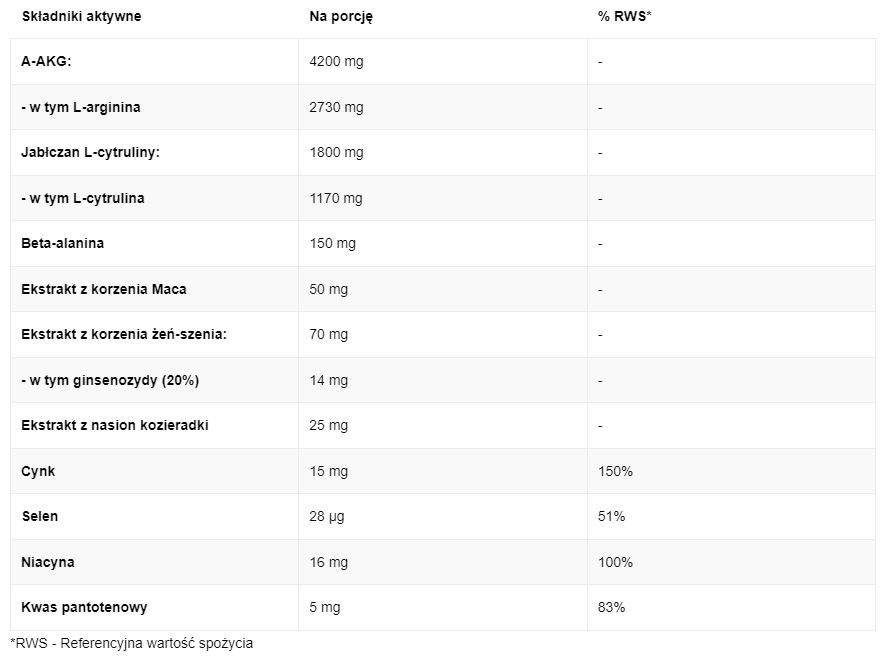893x664 pixels.
Task: Select the 'Kwas pantotenowy' row label
Action: click(x=84, y=608)
